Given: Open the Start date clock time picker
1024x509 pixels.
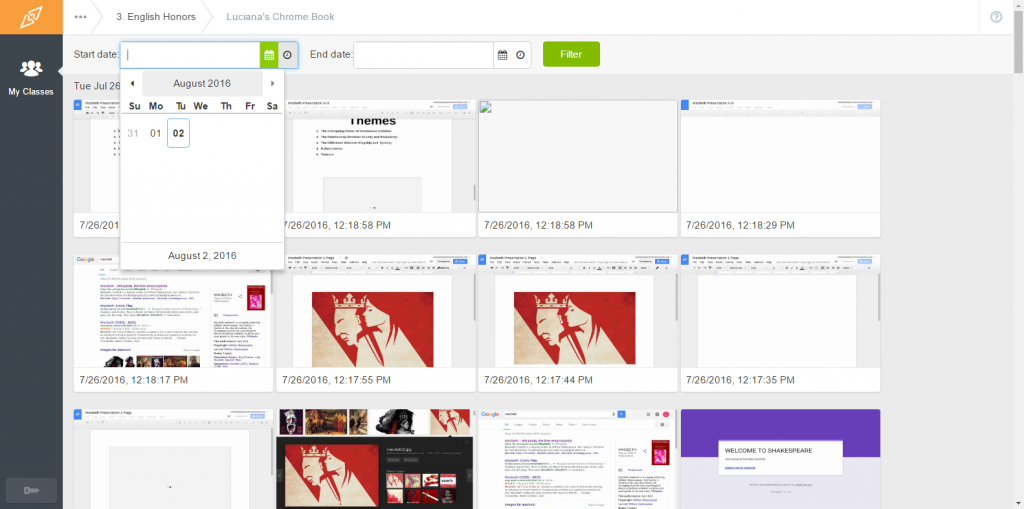Looking at the screenshot, I should click(x=288, y=56).
